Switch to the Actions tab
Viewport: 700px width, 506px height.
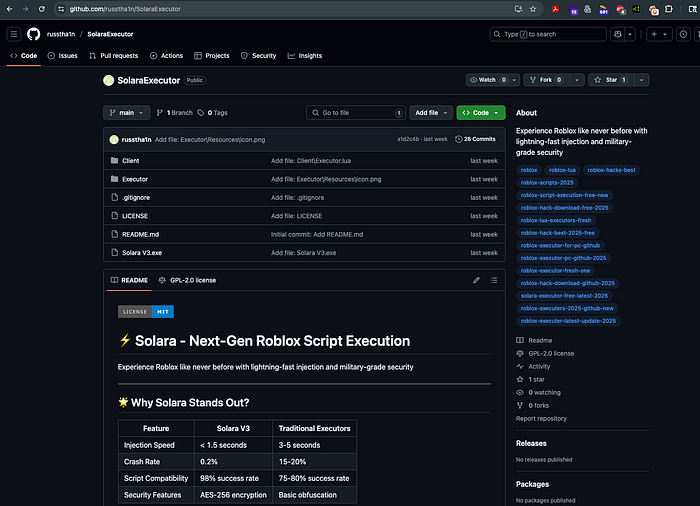click(166, 55)
